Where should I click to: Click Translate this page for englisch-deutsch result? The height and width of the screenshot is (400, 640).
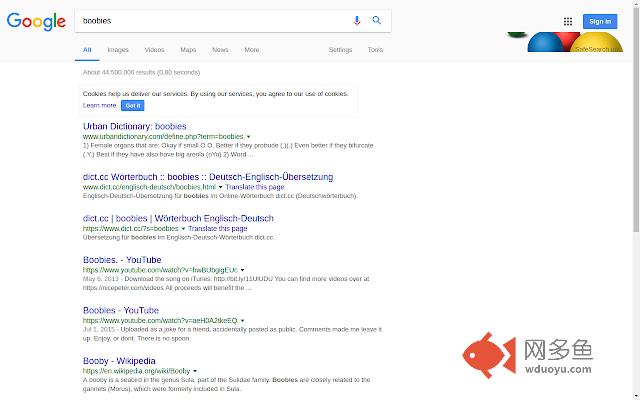tap(255, 187)
